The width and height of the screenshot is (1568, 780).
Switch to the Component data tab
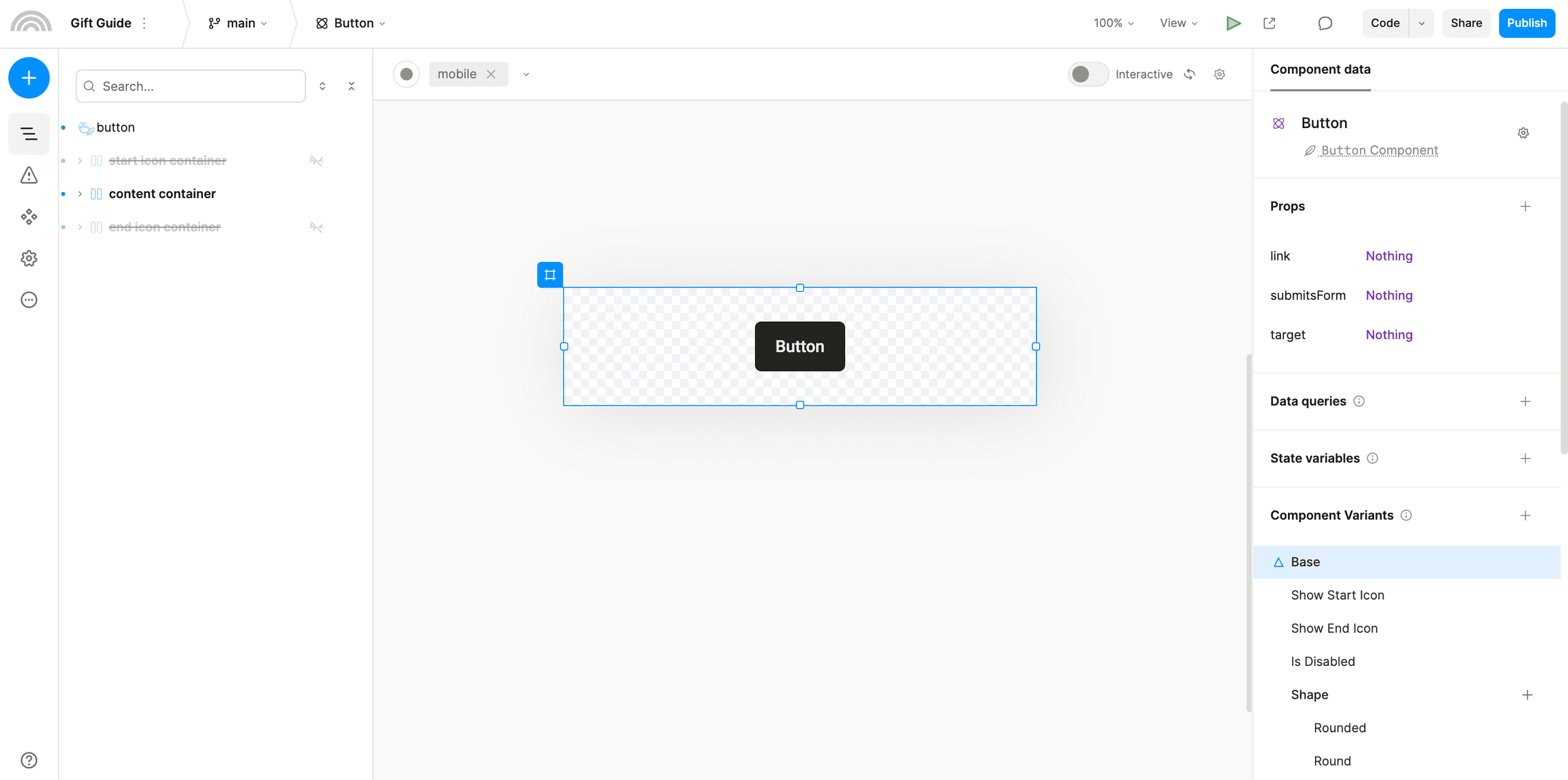tap(1320, 69)
